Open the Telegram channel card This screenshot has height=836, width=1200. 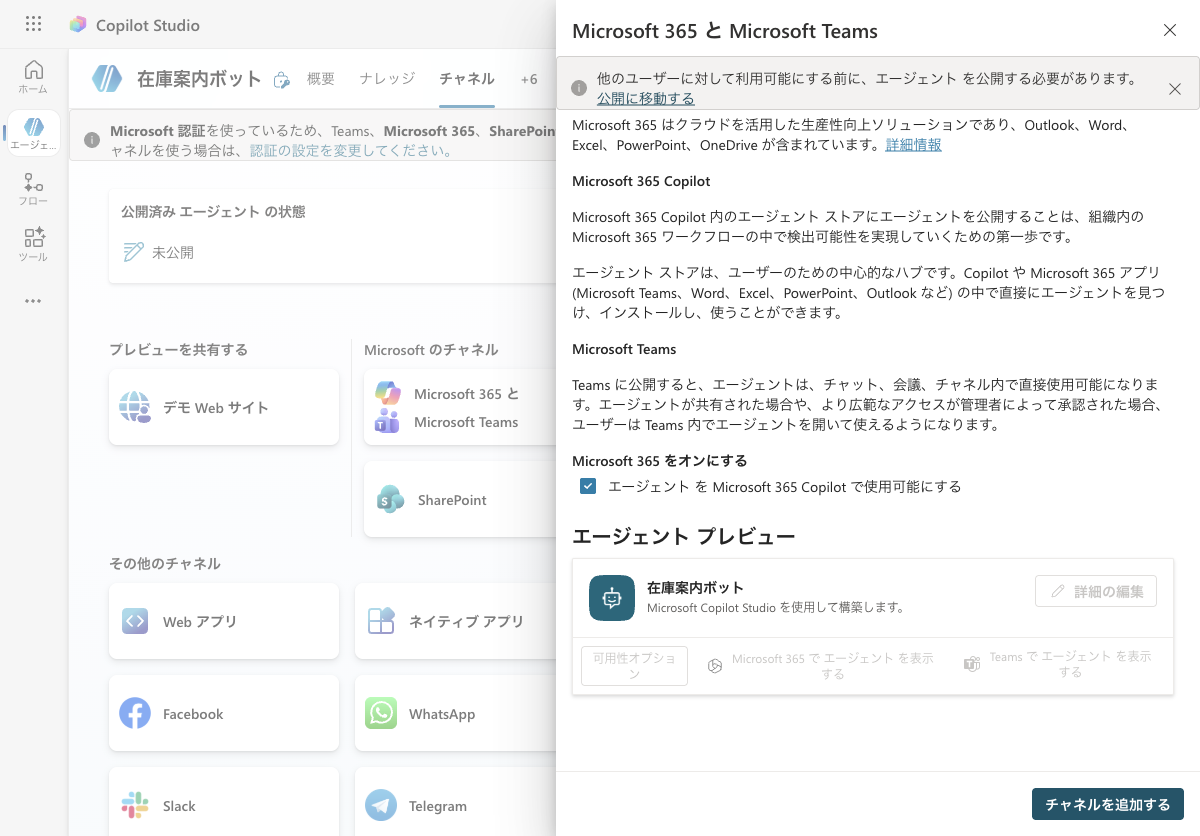456,802
